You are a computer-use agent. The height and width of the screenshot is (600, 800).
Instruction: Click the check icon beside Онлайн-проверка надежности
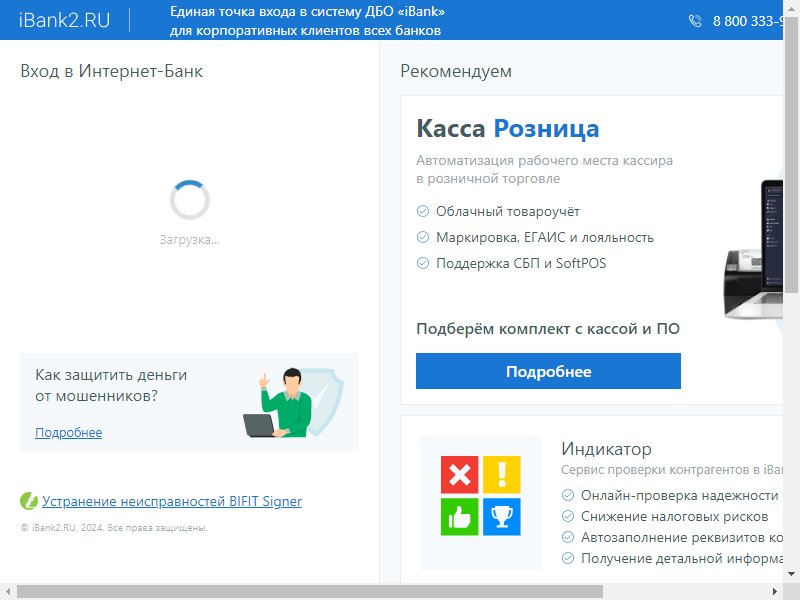point(568,495)
